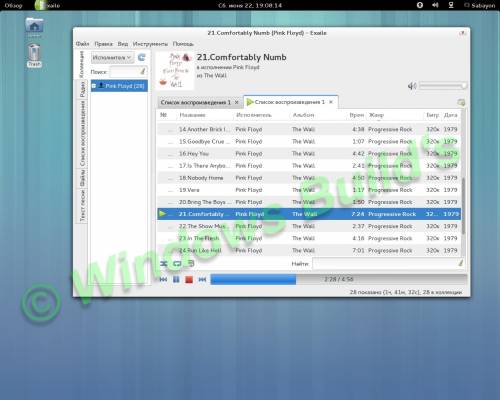Mute using the speaker icon in Exaile
Image resolution: width=500 pixels, height=400 pixels.
tap(412, 86)
